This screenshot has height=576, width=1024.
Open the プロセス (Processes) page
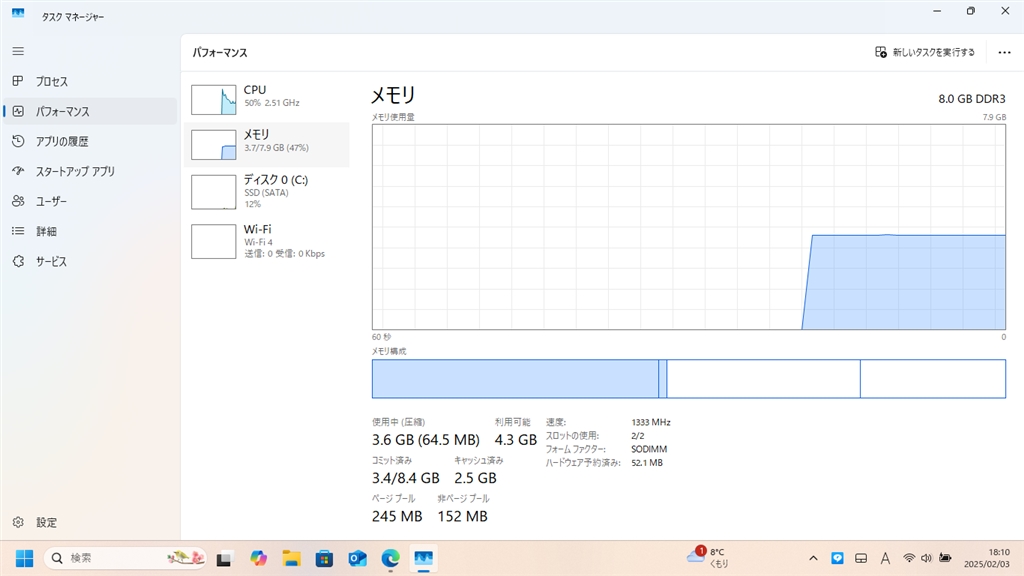90,82
